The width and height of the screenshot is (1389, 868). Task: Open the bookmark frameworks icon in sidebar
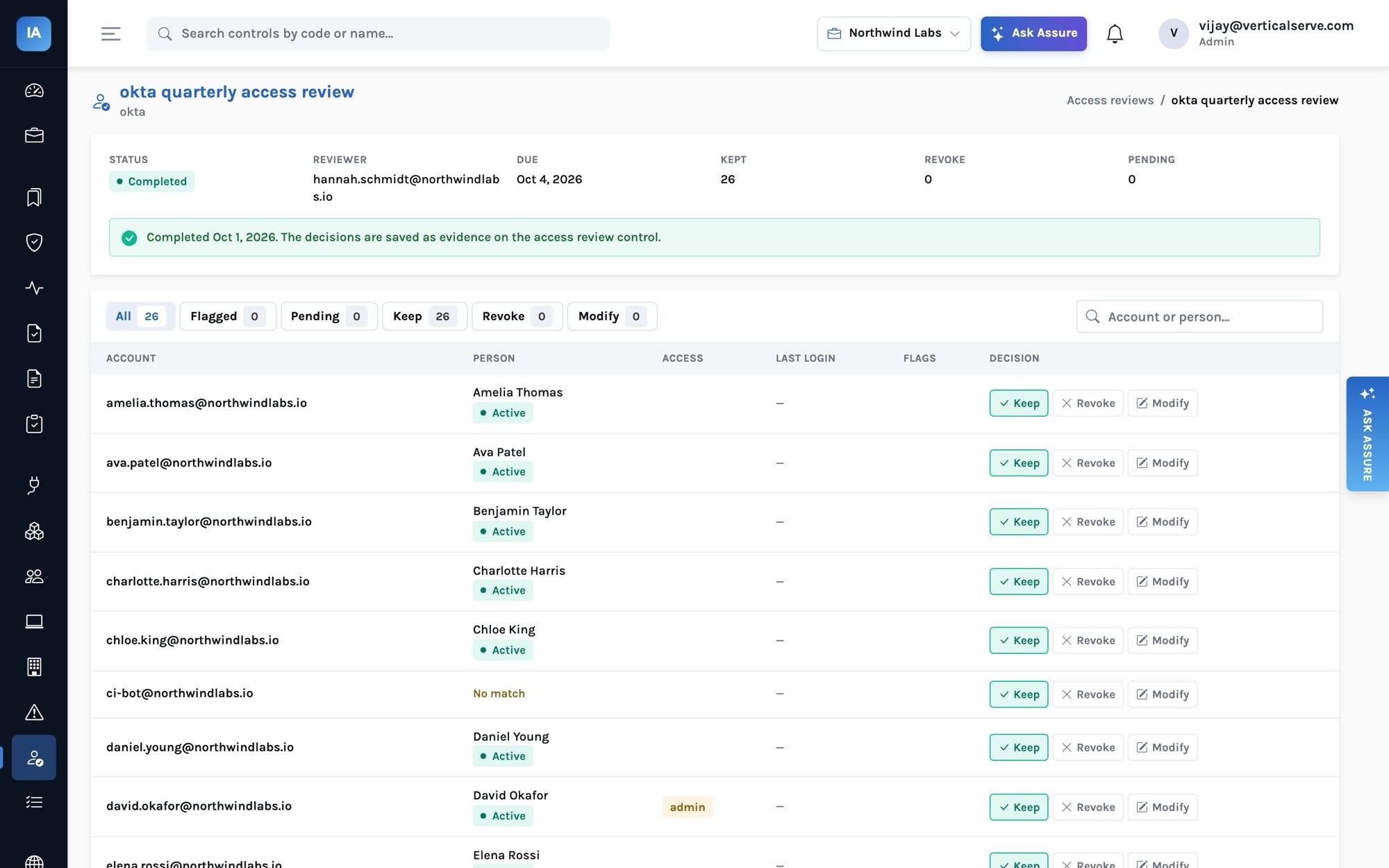34,197
